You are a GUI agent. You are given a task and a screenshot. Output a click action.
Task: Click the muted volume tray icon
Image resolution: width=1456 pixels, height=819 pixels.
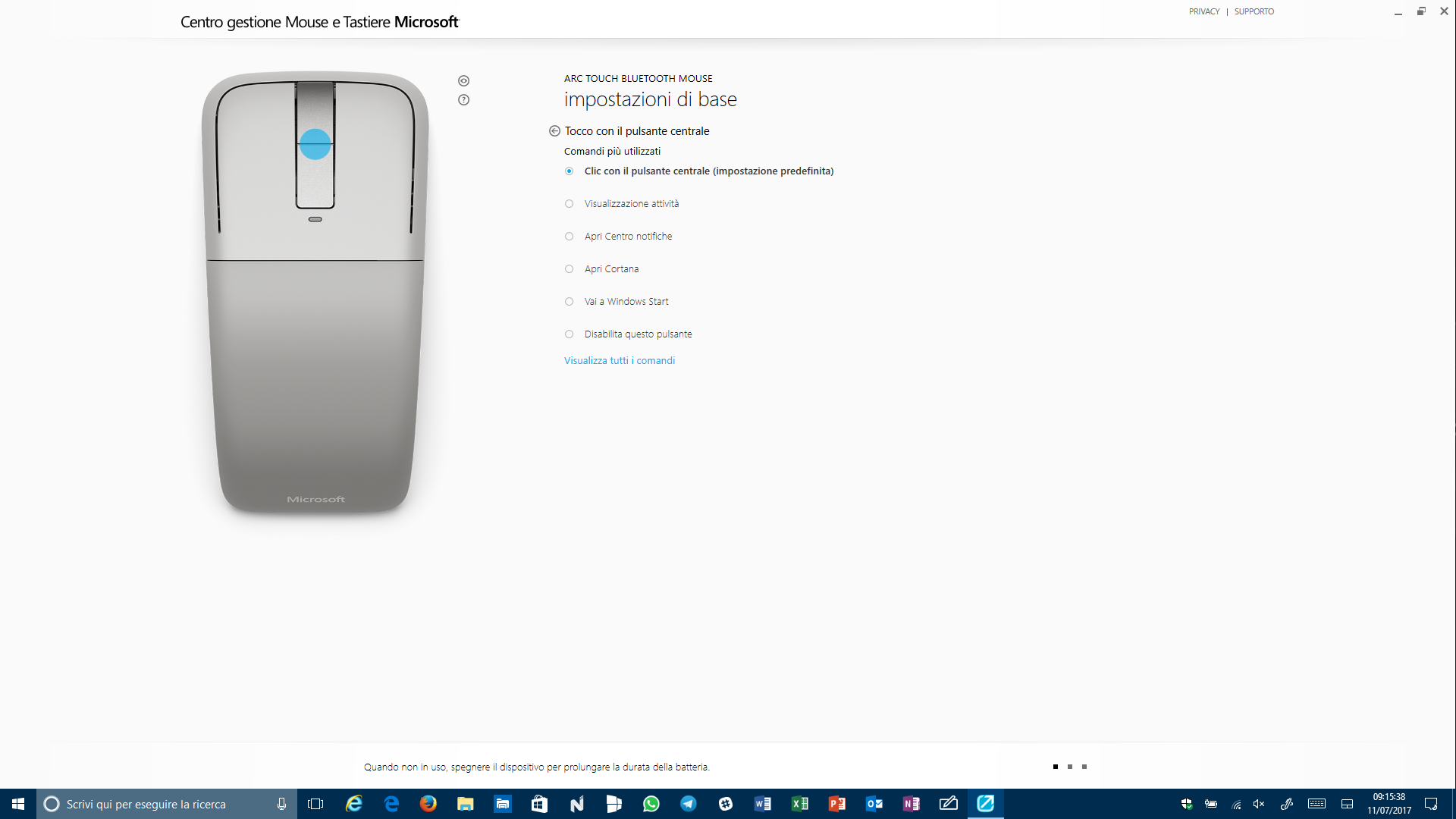point(1260,804)
